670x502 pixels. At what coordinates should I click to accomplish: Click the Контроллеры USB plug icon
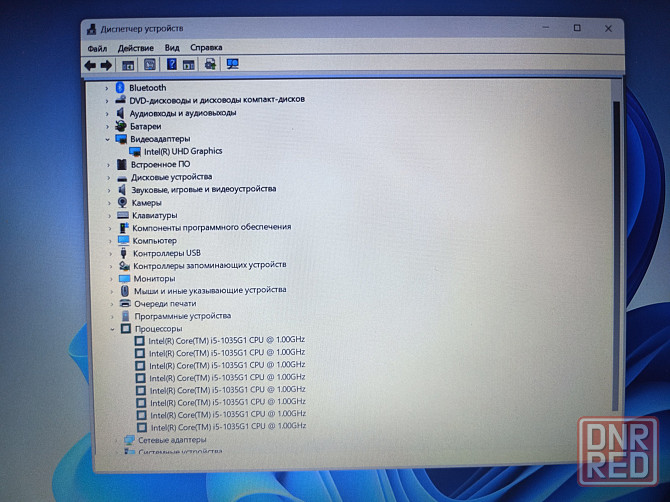point(123,253)
